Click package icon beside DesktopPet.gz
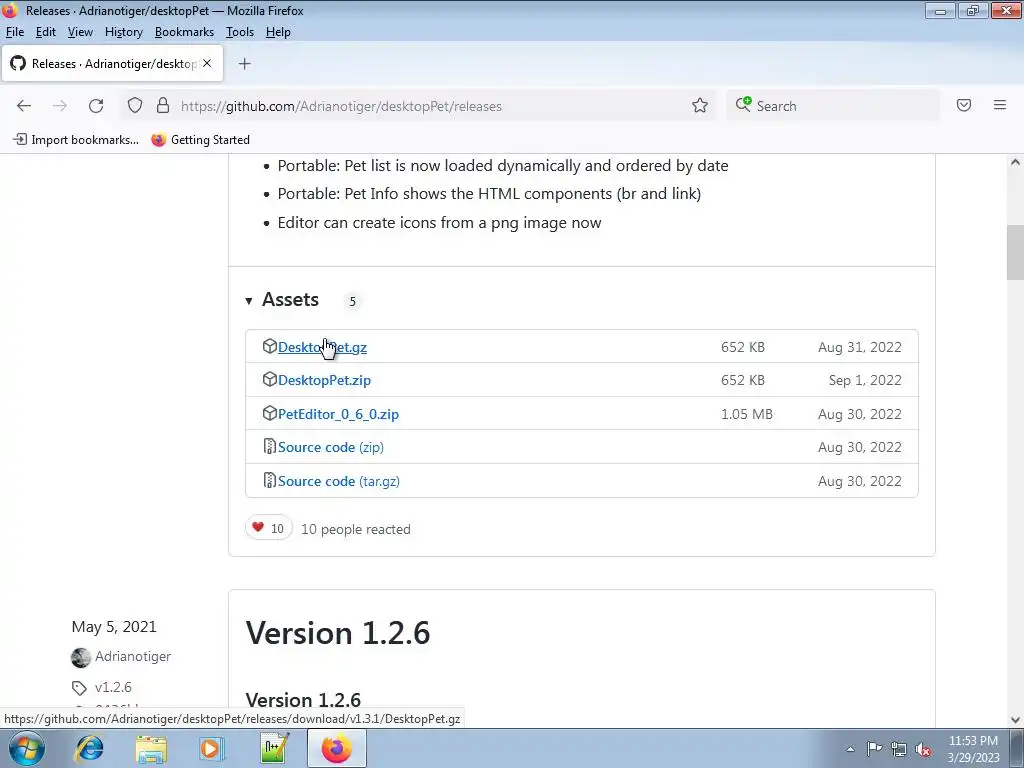 [x=269, y=346]
